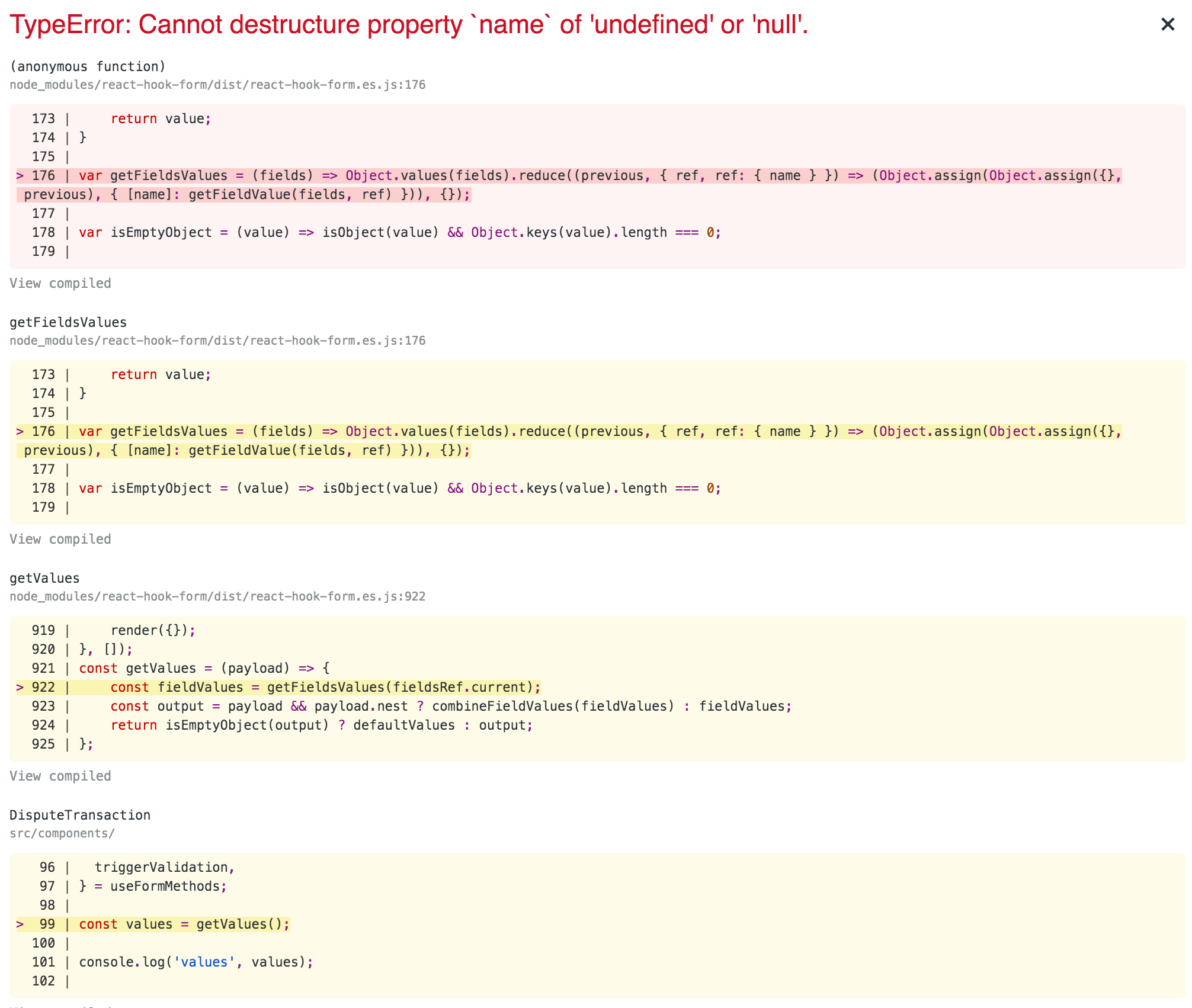Click the isEmptyObject definition on line 178
The image size is (1192, 1008).
[x=397, y=232]
